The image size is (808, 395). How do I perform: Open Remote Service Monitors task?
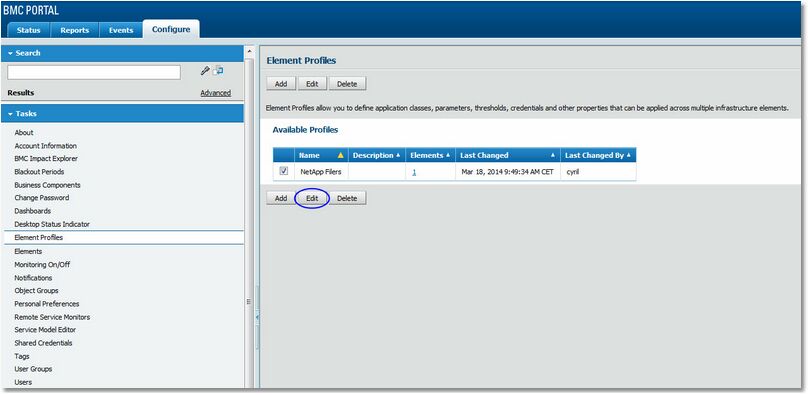pos(52,317)
